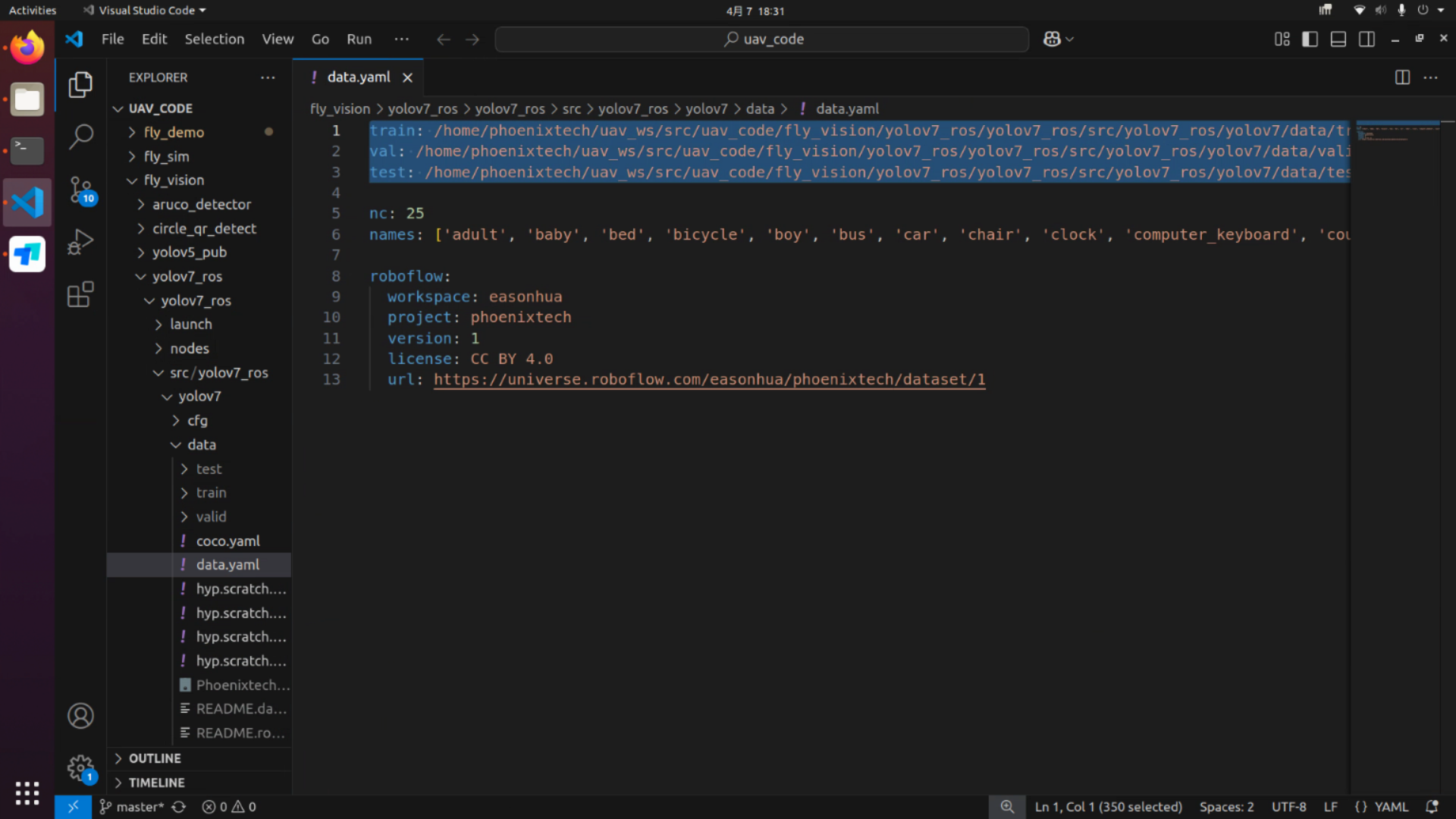Toggle Primary Side Bar visibility
Viewport: 1456px width, 819px height.
[1310, 39]
